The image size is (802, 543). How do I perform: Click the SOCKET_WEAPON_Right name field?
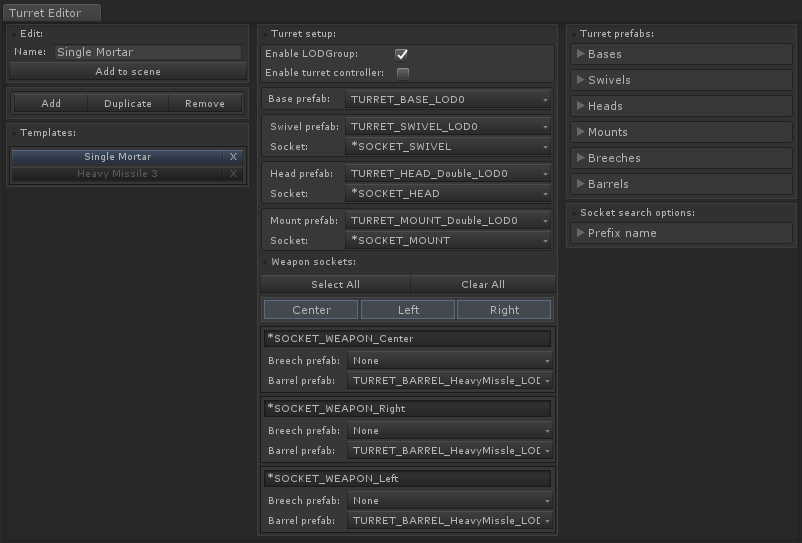click(407, 409)
